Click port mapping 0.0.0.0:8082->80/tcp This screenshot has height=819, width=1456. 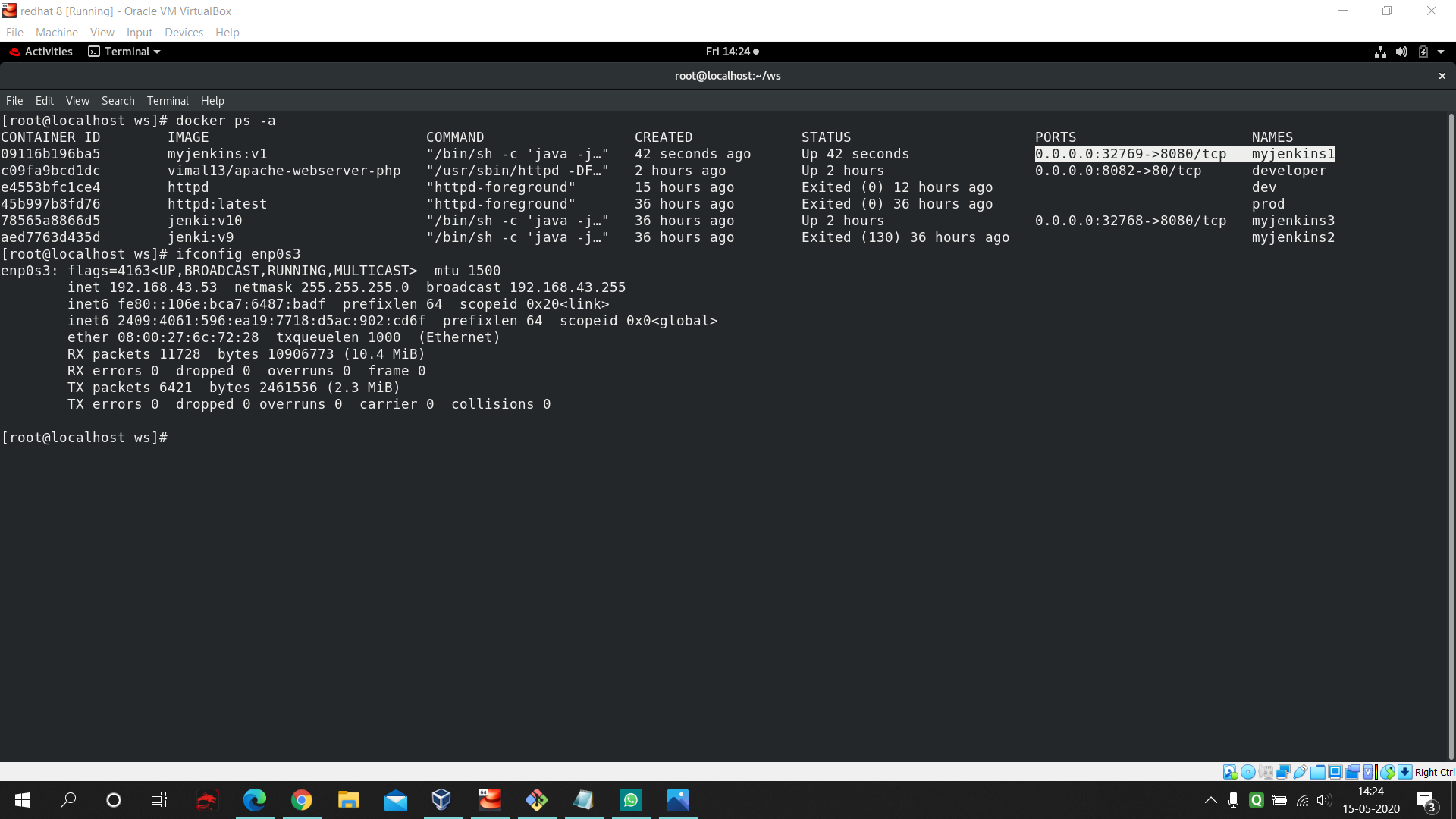pos(1119,171)
